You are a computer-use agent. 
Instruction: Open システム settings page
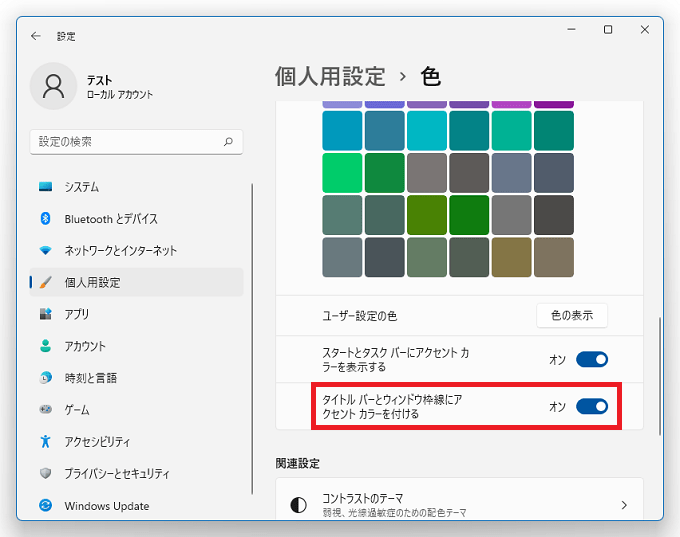coord(136,187)
